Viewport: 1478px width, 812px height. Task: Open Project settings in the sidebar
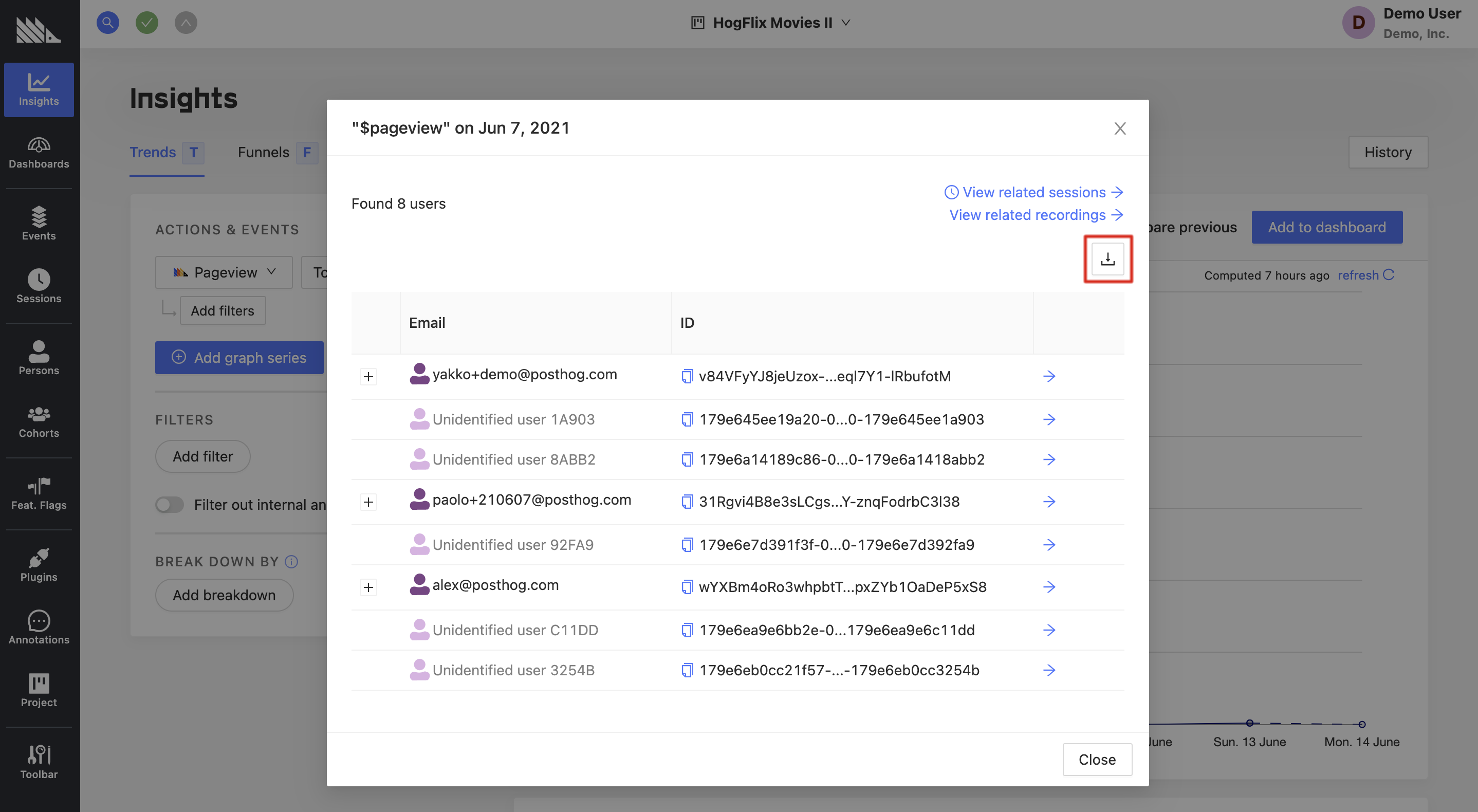click(x=39, y=690)
